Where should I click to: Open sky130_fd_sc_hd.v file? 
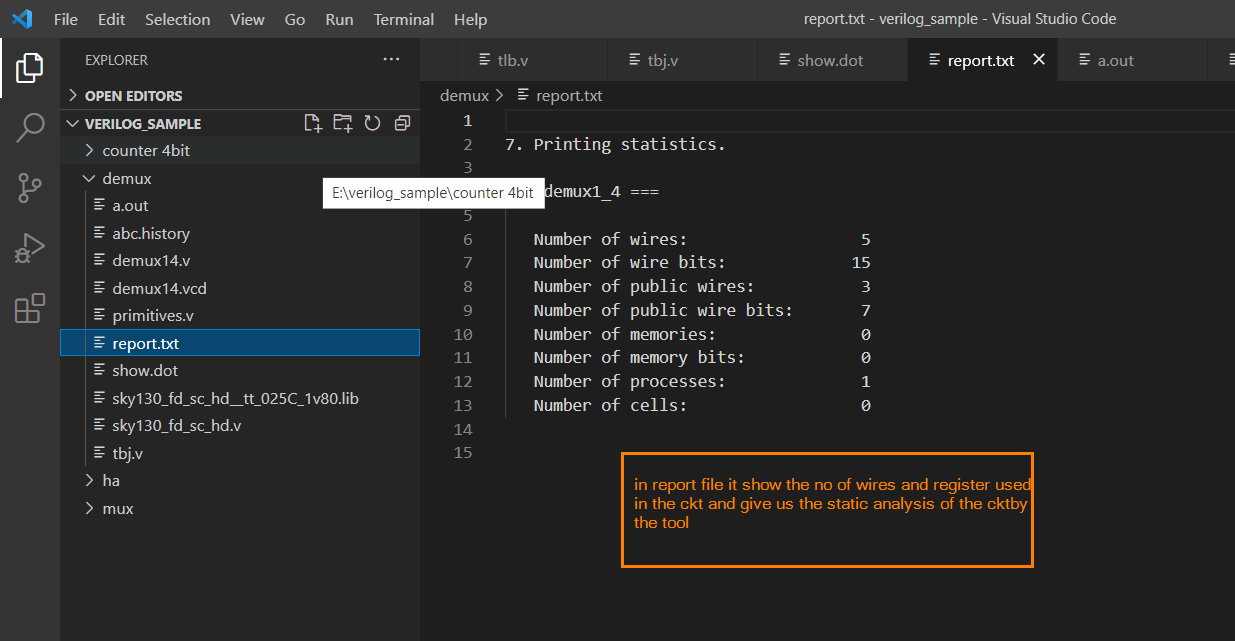pos(240,426)
